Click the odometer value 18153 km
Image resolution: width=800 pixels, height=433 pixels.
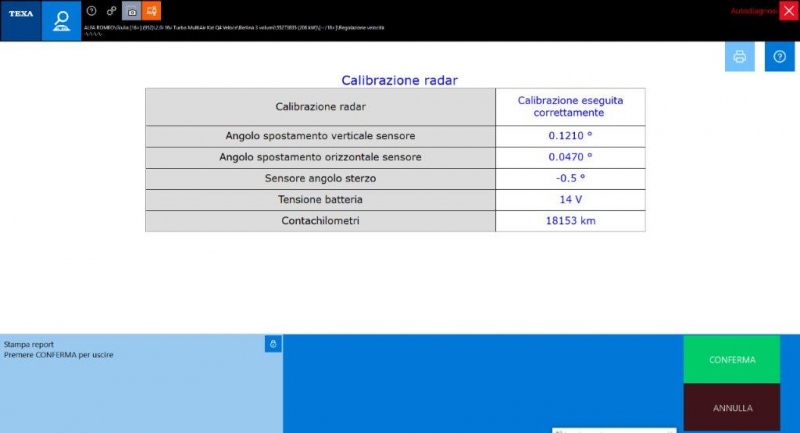(570, 220)
